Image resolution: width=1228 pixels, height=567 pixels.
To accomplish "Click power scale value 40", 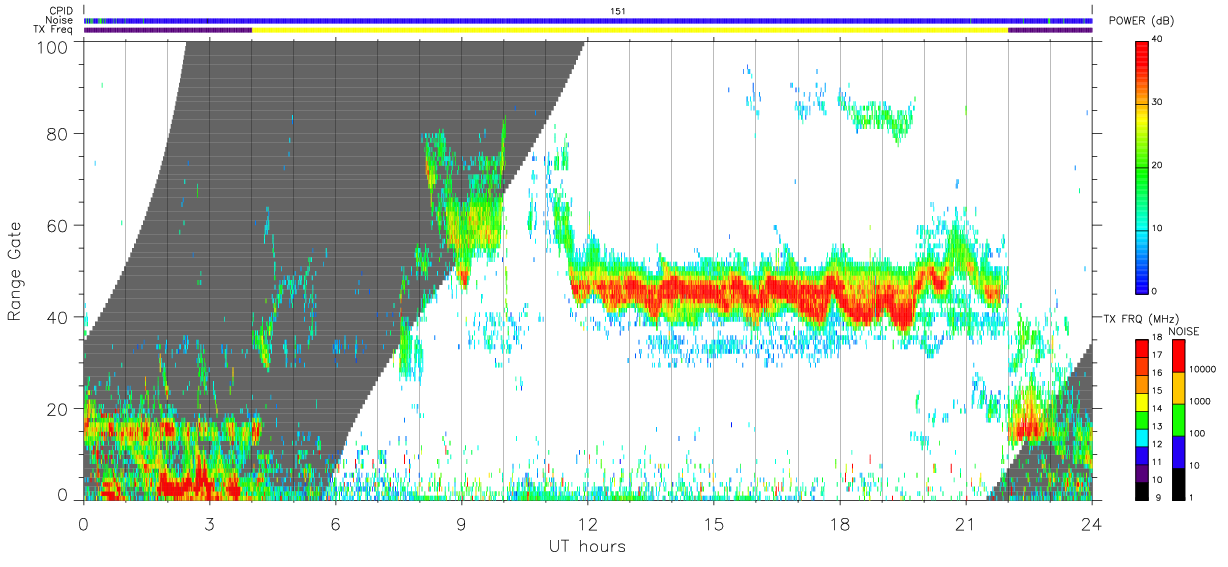I will (x=1159, y=40).
